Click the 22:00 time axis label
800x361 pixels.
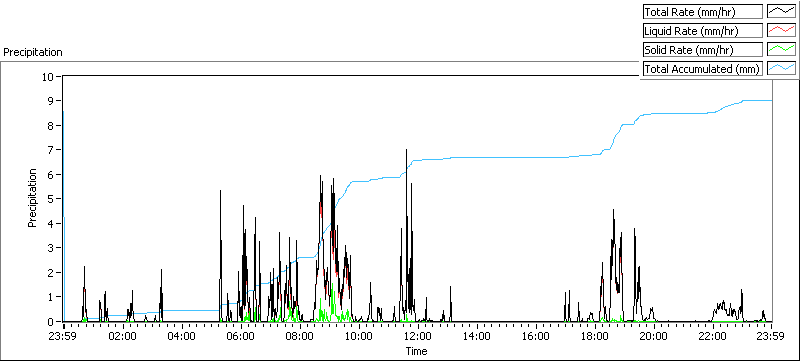click(713, 336)
